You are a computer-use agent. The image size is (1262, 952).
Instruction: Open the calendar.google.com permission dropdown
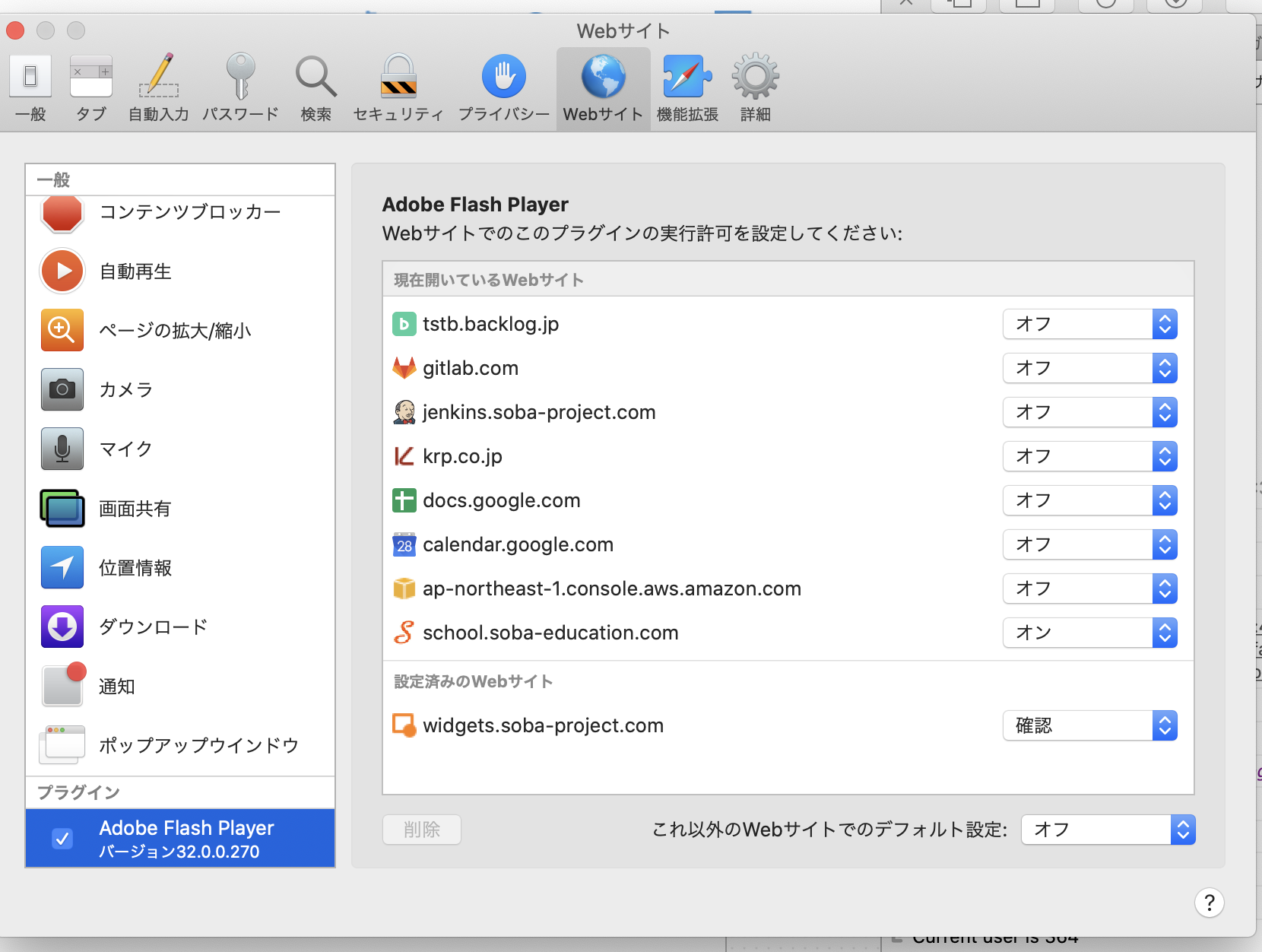coord(1090,545)
